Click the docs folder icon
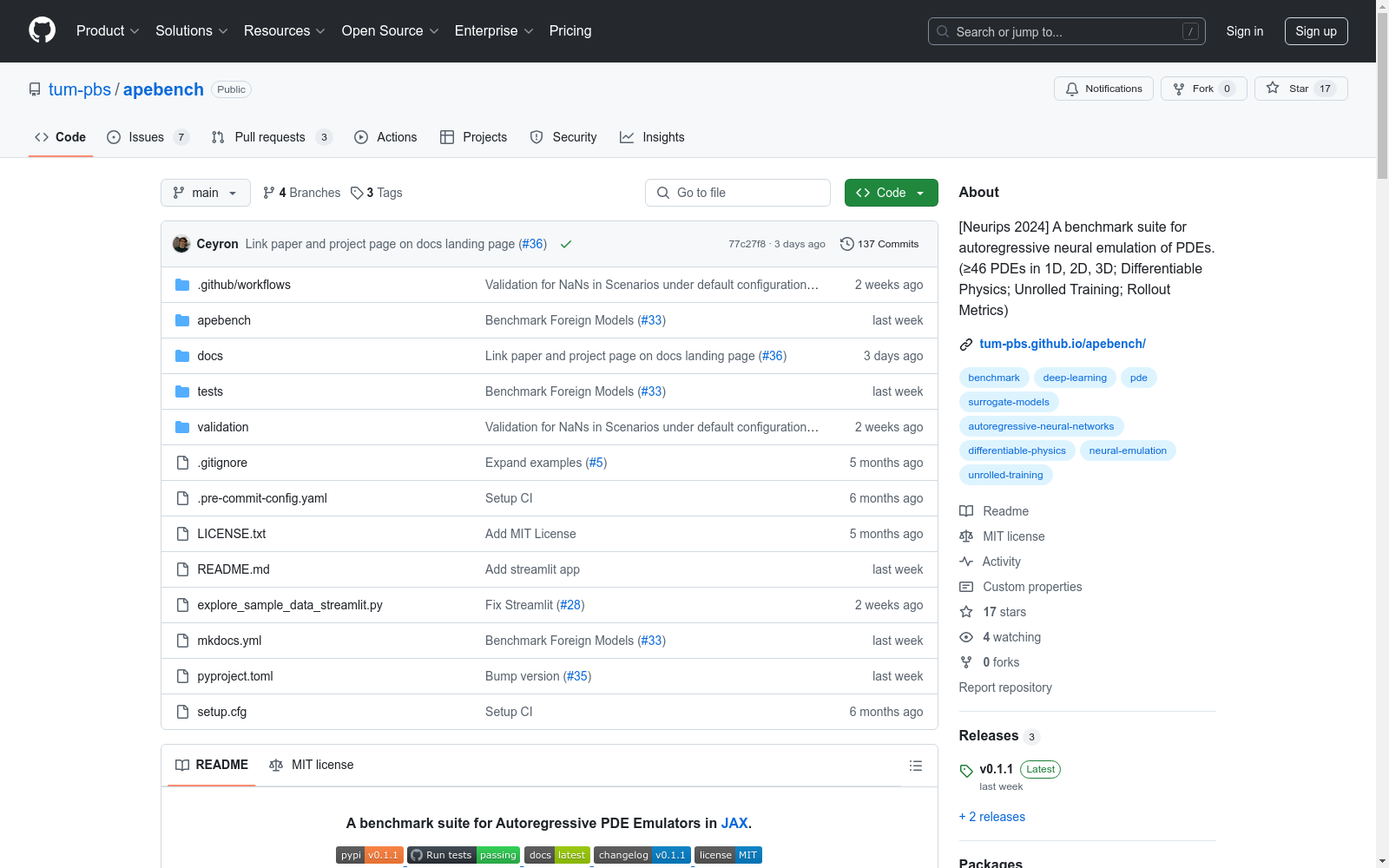Image resolution: width=1389 pixels, height=868 pixels. click(x=182, y=356)
